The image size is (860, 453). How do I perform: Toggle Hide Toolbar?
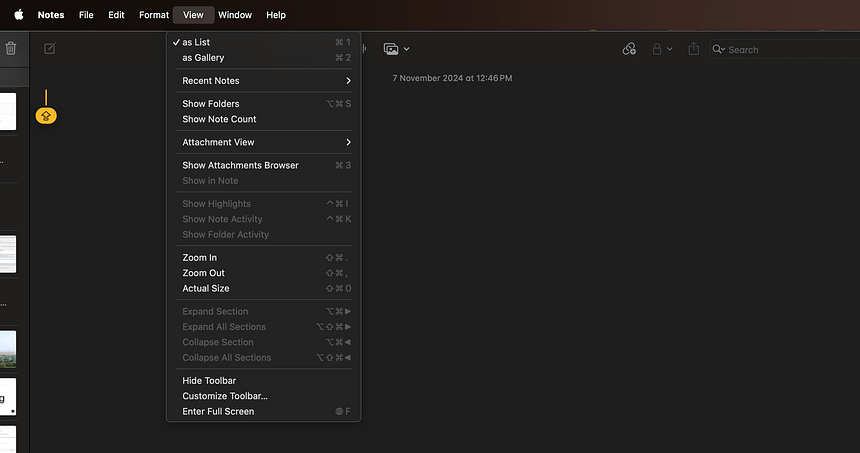263,380
